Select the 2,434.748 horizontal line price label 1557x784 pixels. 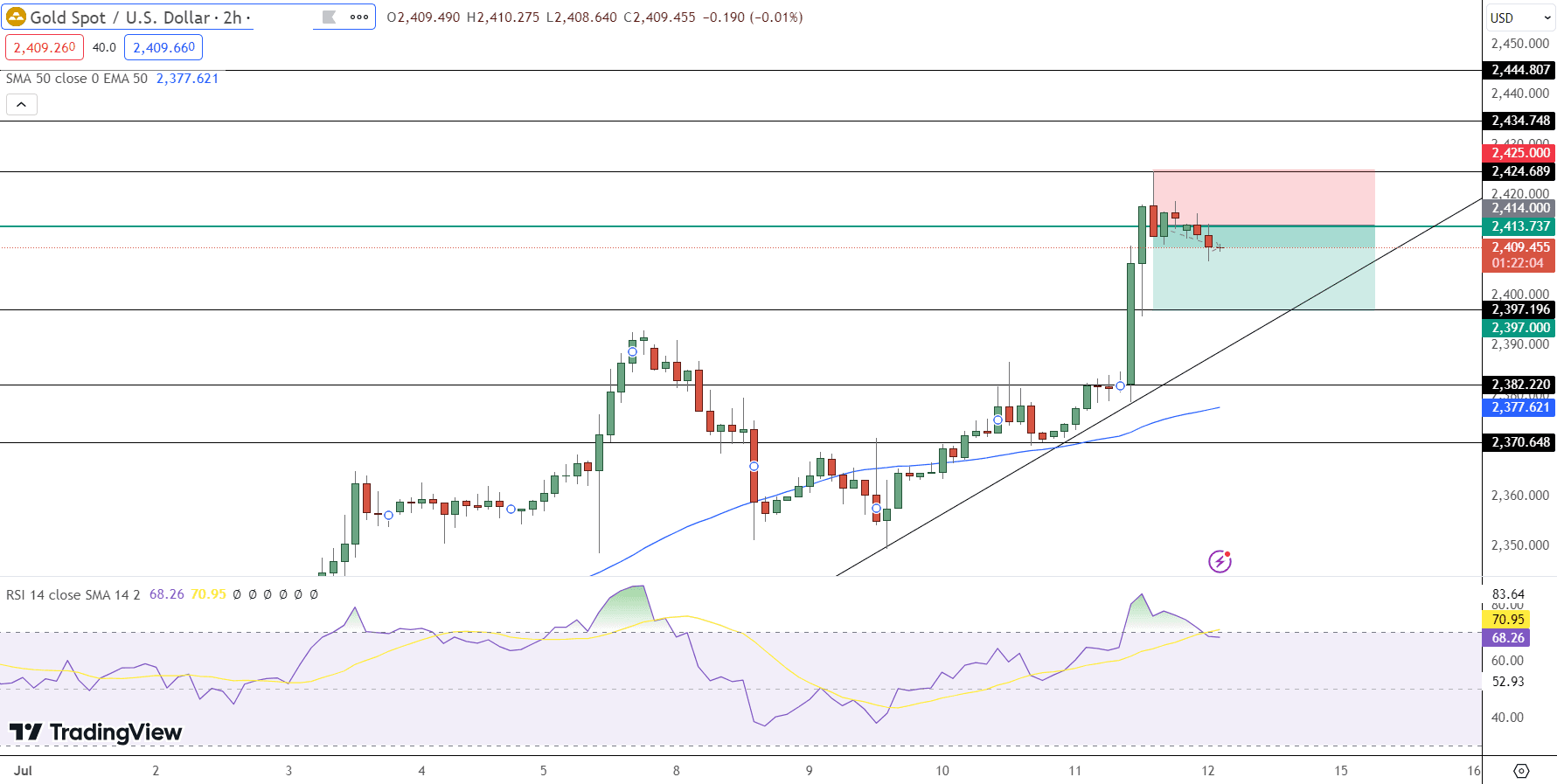click(x=1520, y=121)
